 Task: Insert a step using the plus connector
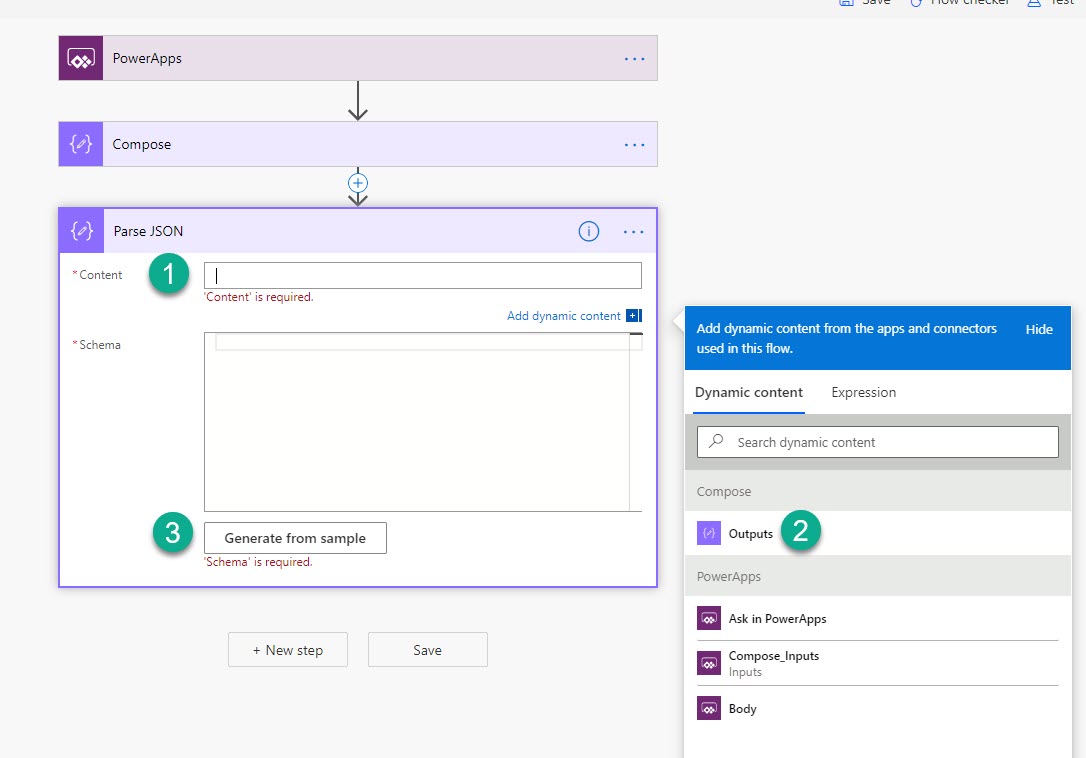point(358,183)
